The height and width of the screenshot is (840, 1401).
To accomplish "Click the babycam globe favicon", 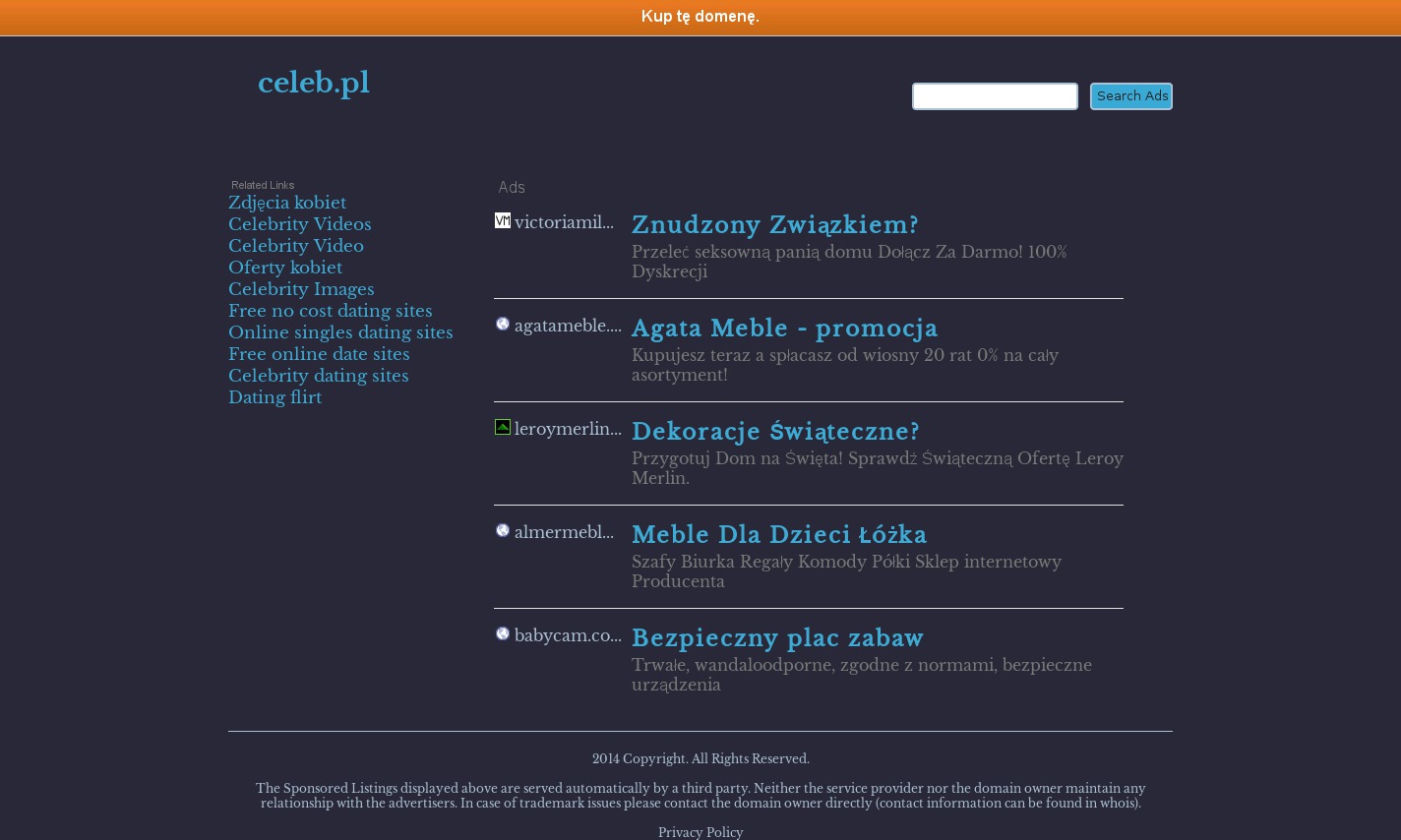I will pyautogui.click(x=502, y=633).
